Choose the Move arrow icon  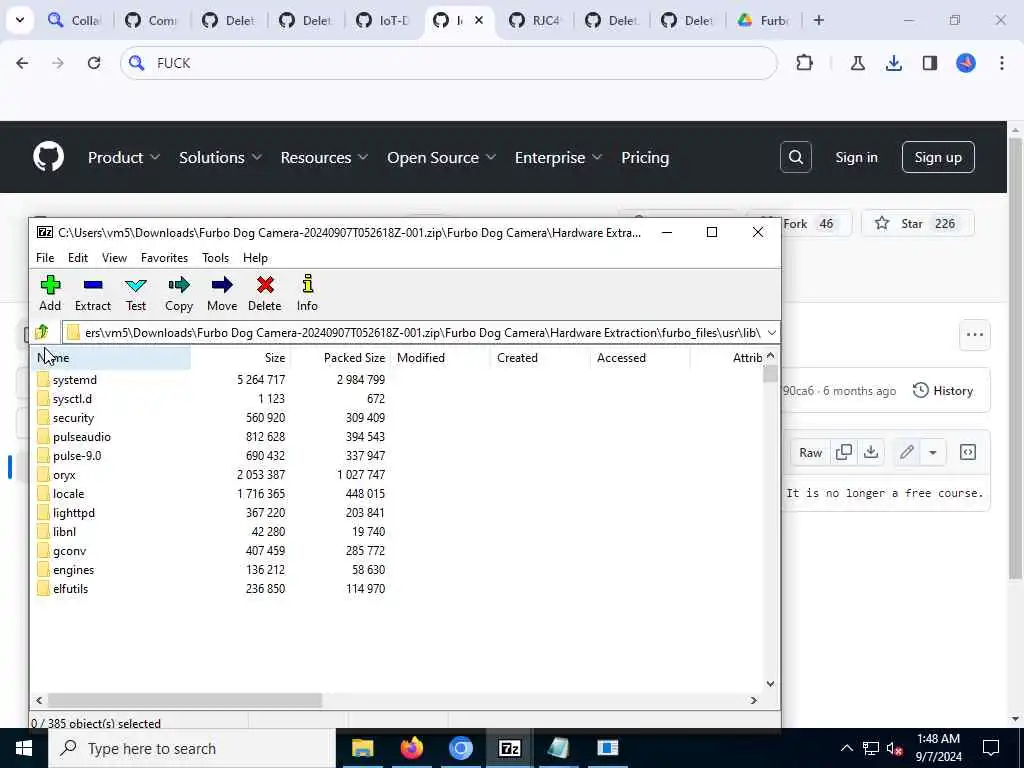(222, 285)
